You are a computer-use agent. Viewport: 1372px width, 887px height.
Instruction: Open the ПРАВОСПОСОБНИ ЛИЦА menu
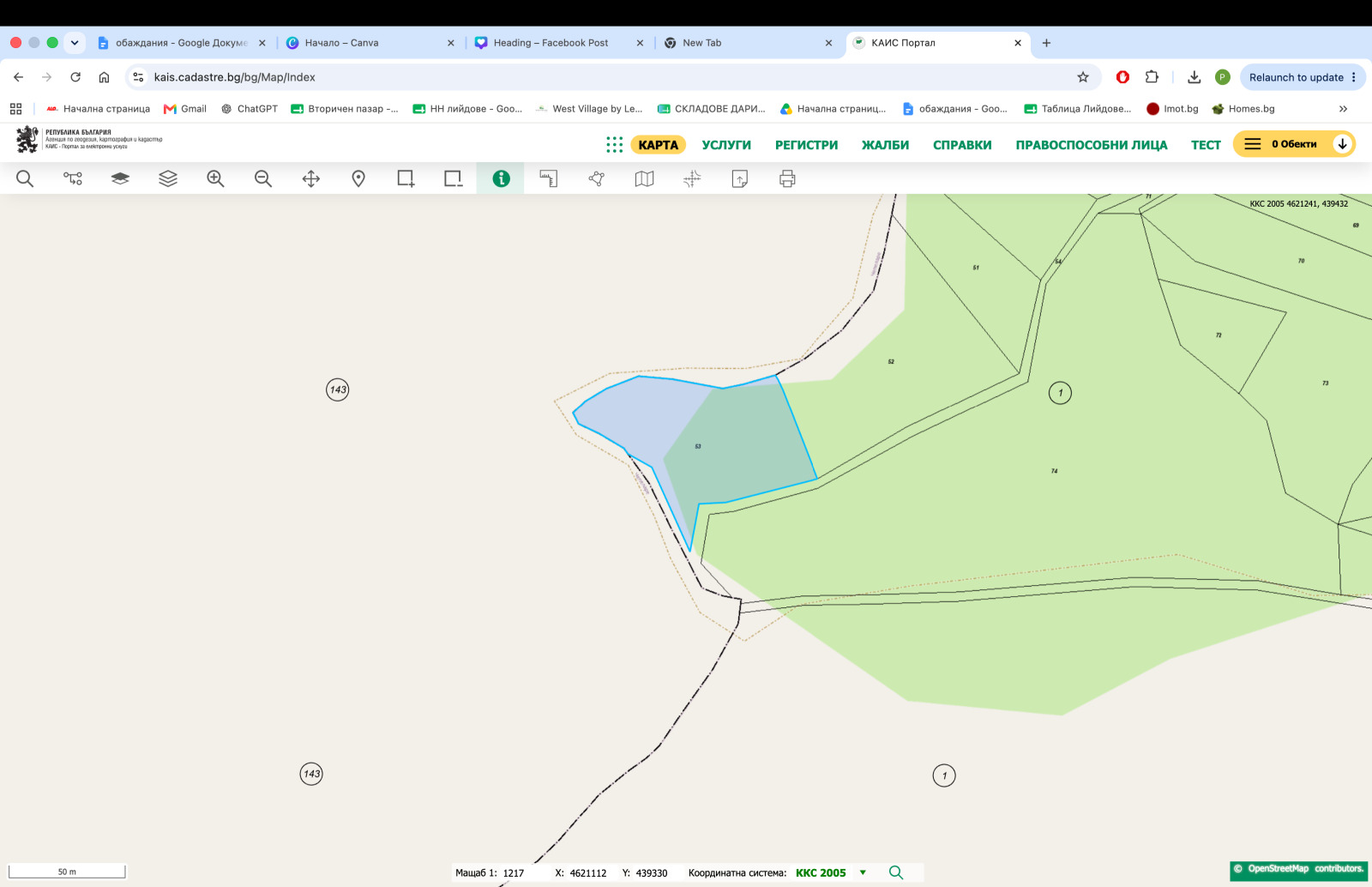1092,144
